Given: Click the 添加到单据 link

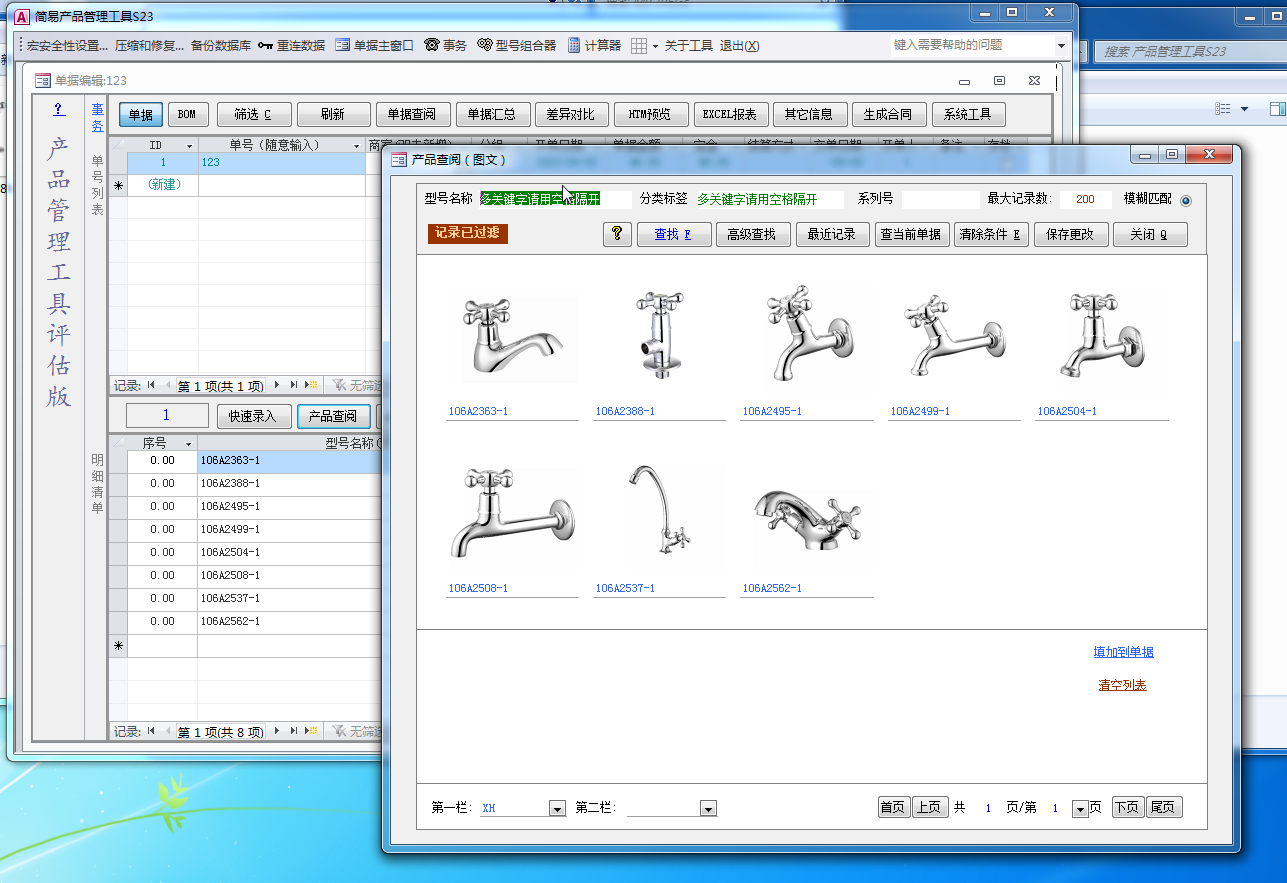Looking at the screenshot, I should click(x=1123, y=652).
